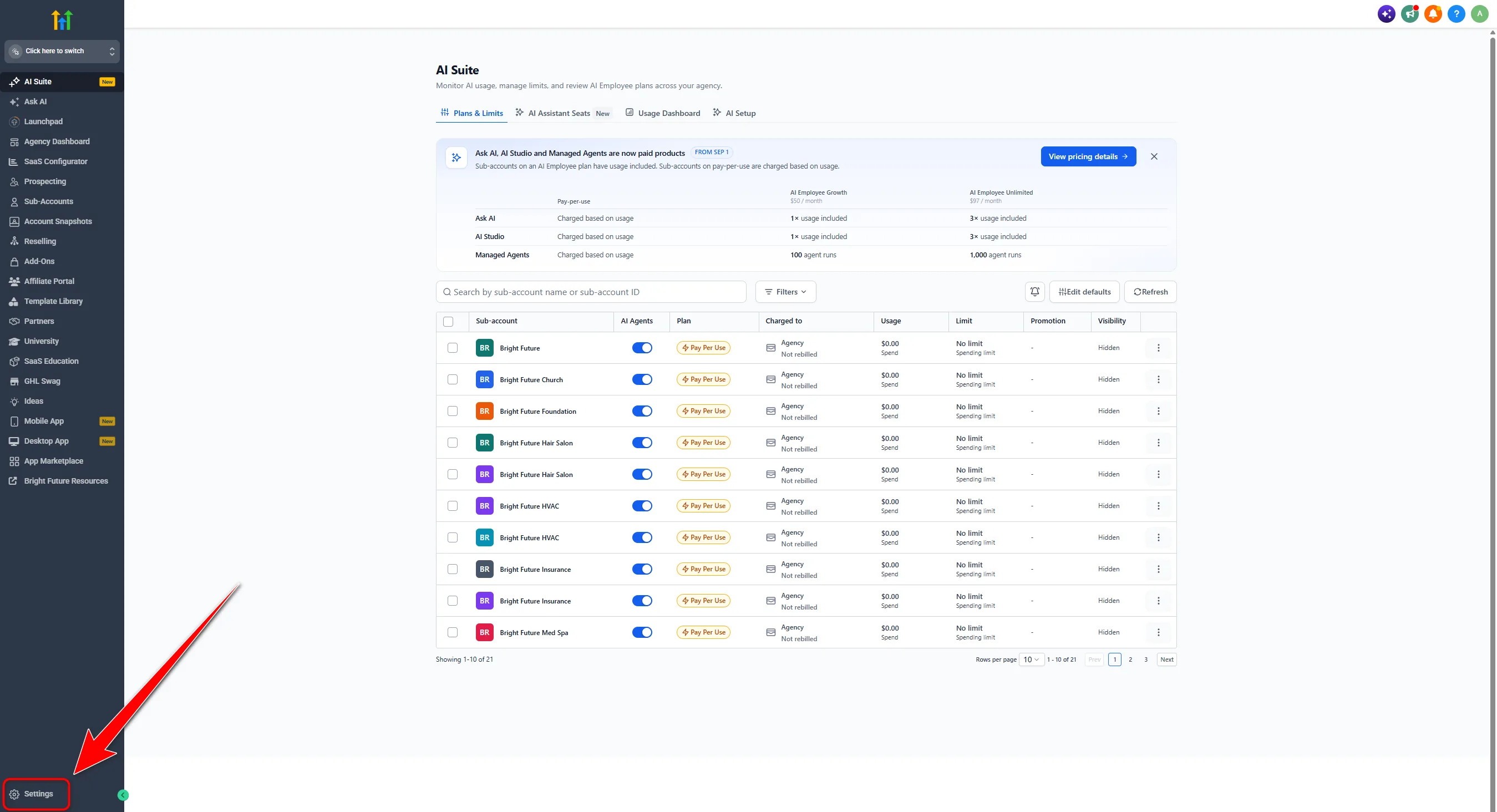1497x812 pixels.
Task: Open the orange notifications bell
Action: pos(1433,13)
